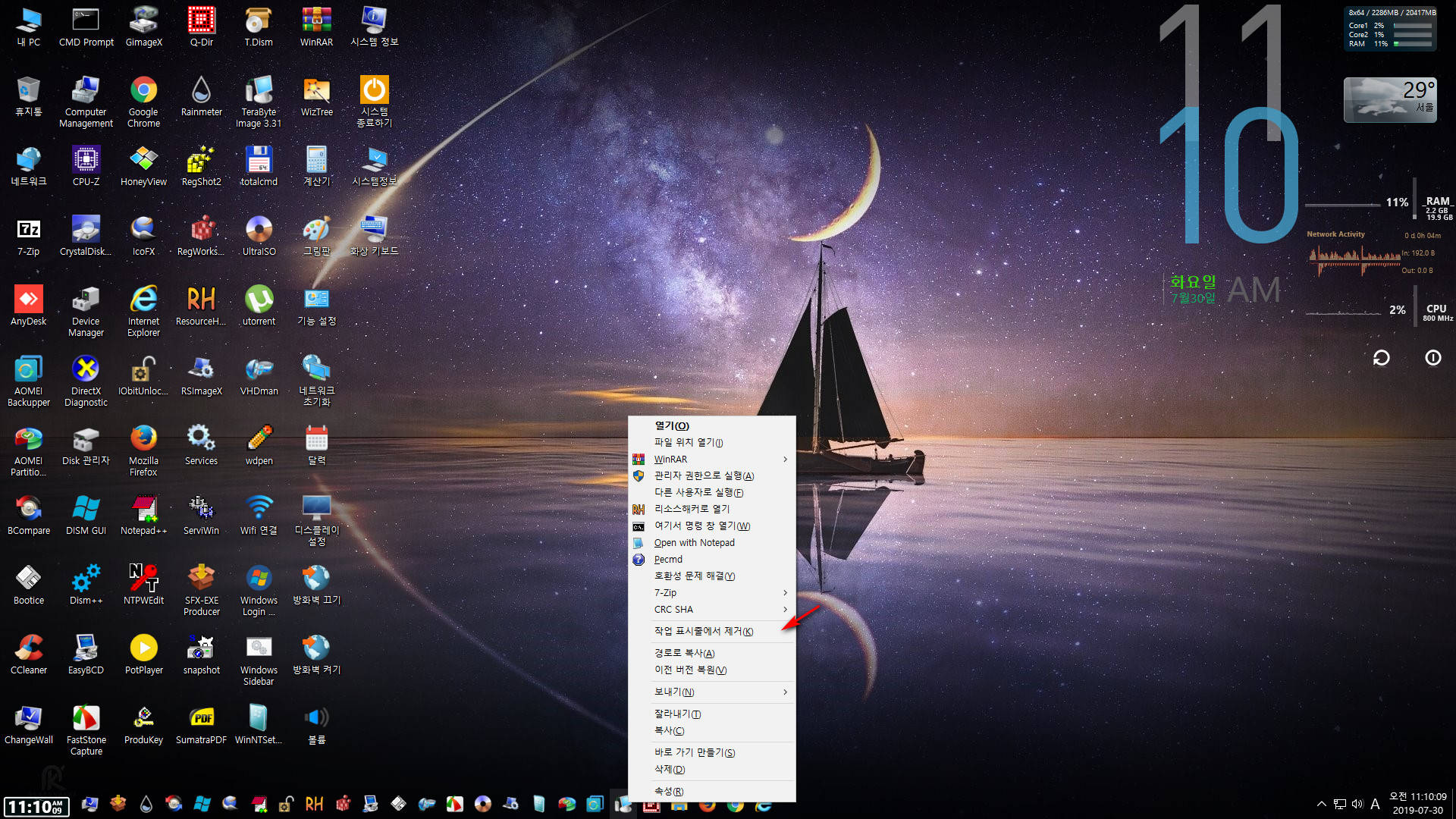Click the Rainmeter water-drop taskbar icon
The height and width of the screenshot is (819, 1456).
(146, 804)
